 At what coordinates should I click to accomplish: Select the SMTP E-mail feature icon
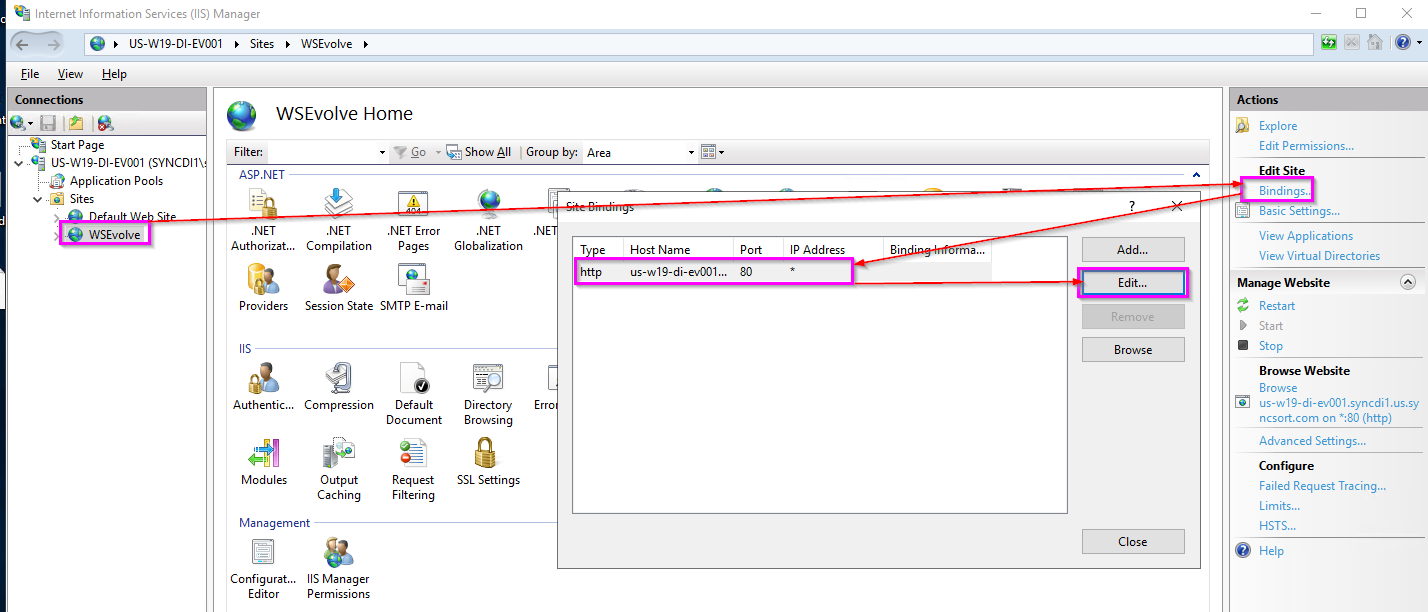pos(413,280)
